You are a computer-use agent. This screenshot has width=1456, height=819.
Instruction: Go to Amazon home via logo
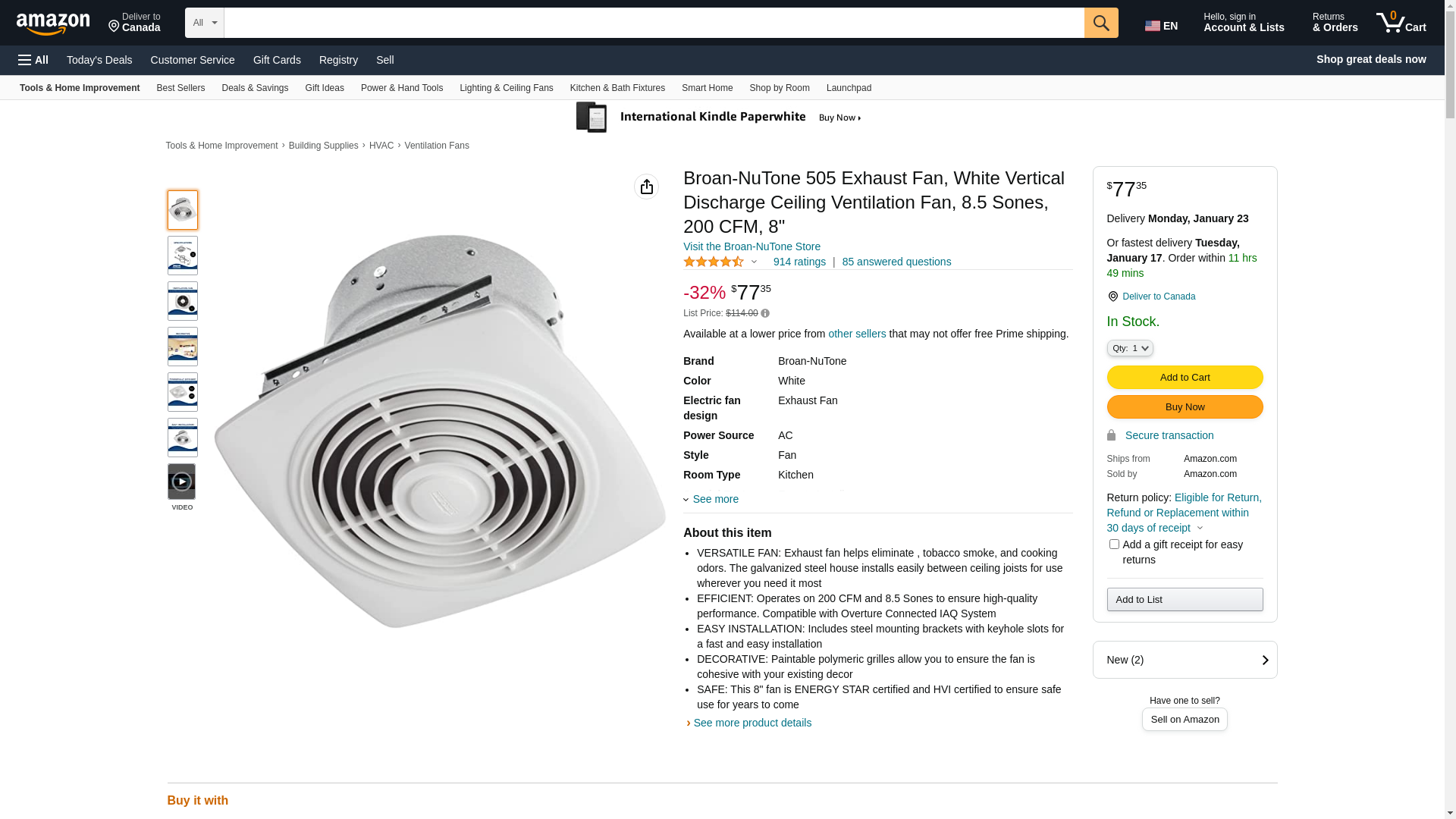pos(53,24)
